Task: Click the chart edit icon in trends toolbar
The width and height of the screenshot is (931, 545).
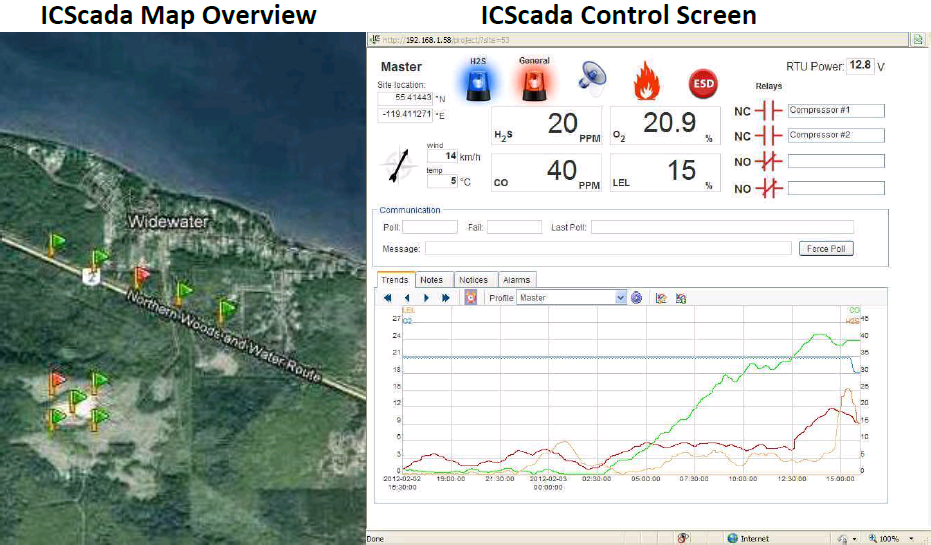Action: (x=661, y=298)
